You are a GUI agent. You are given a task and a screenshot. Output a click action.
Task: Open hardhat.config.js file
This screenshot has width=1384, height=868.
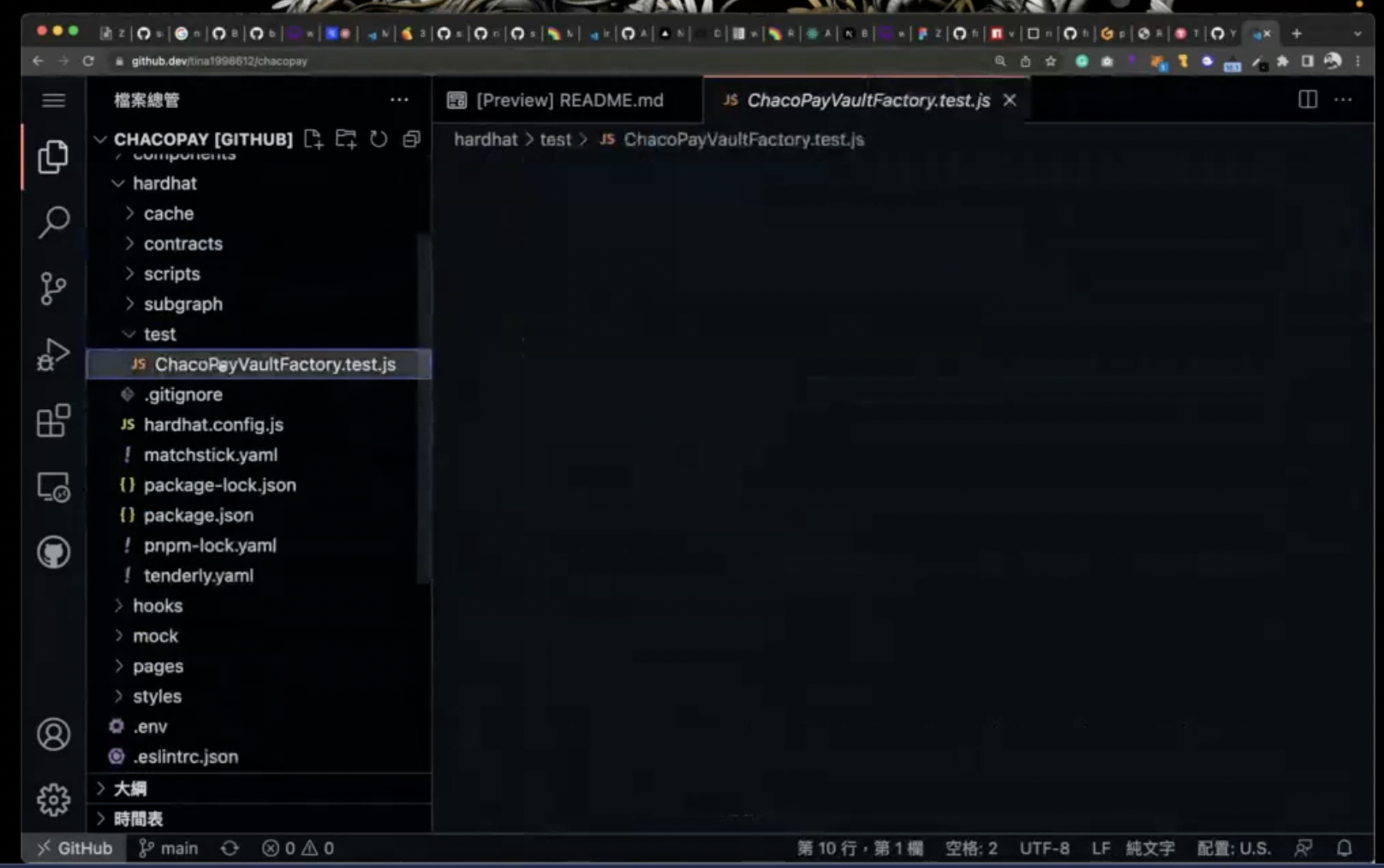point(213,425)
